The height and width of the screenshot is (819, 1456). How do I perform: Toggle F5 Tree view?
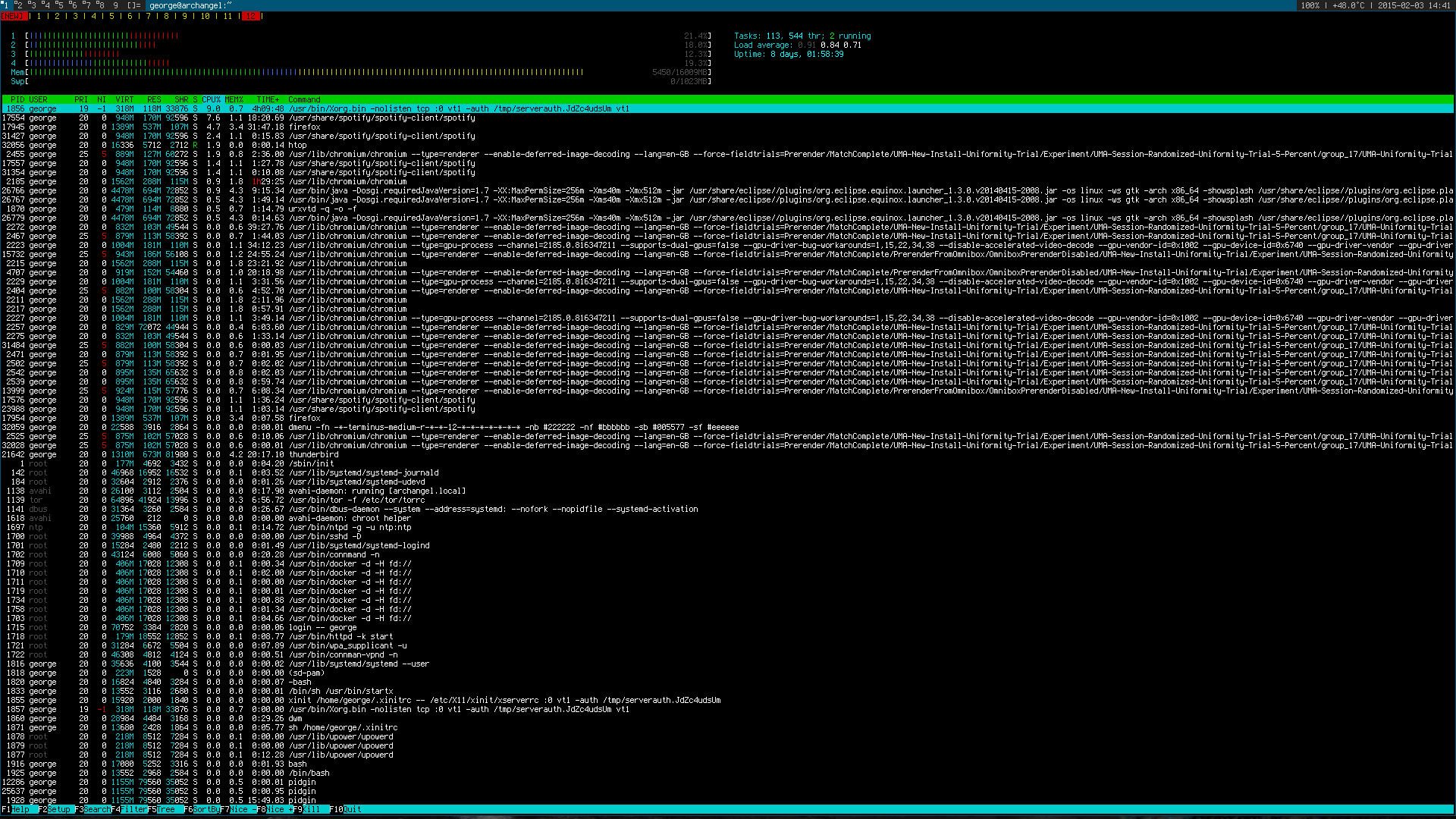[165, 809]
